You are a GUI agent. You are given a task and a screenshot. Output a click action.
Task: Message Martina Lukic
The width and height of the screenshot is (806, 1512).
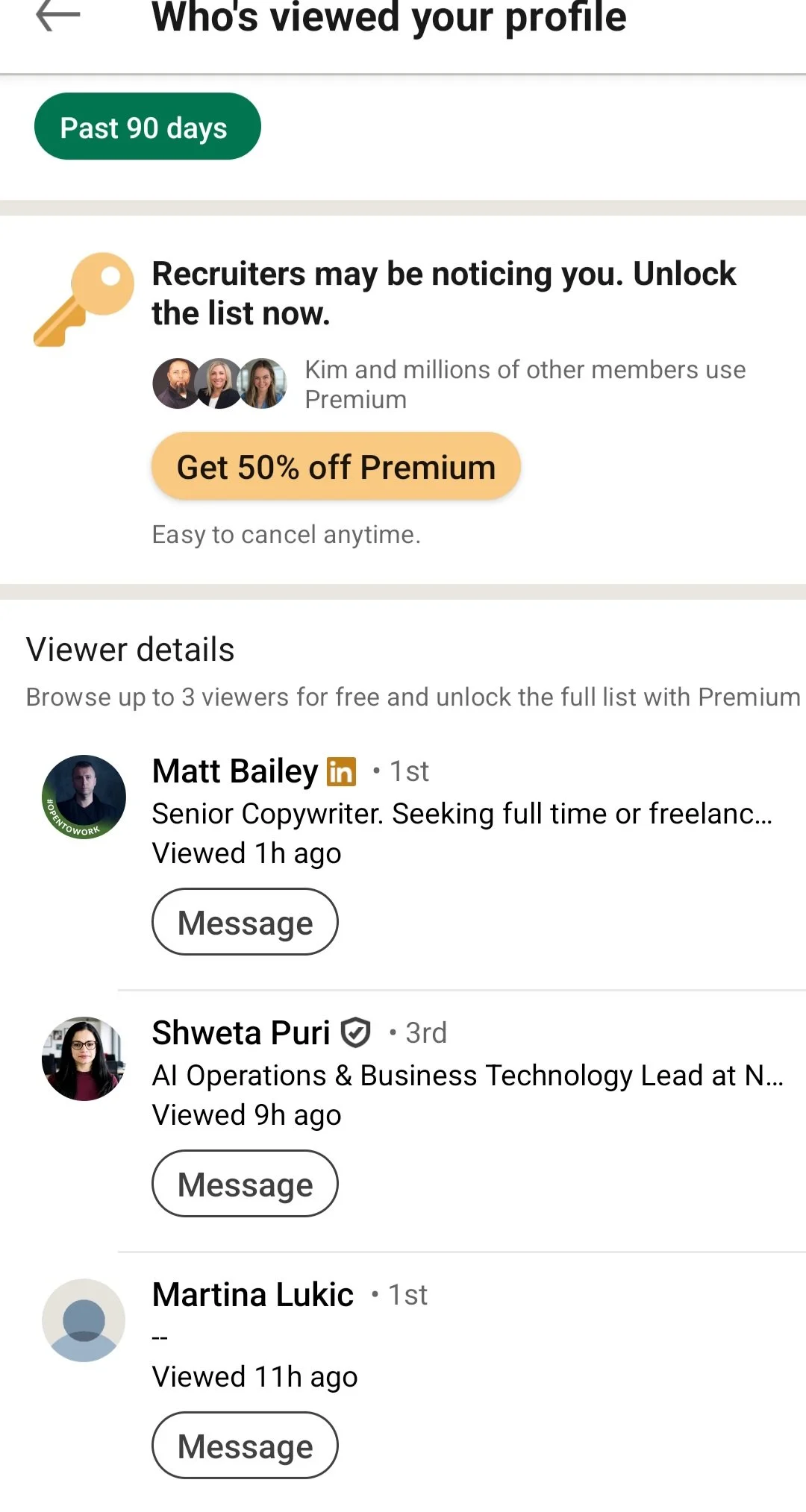pos(245,1446)
